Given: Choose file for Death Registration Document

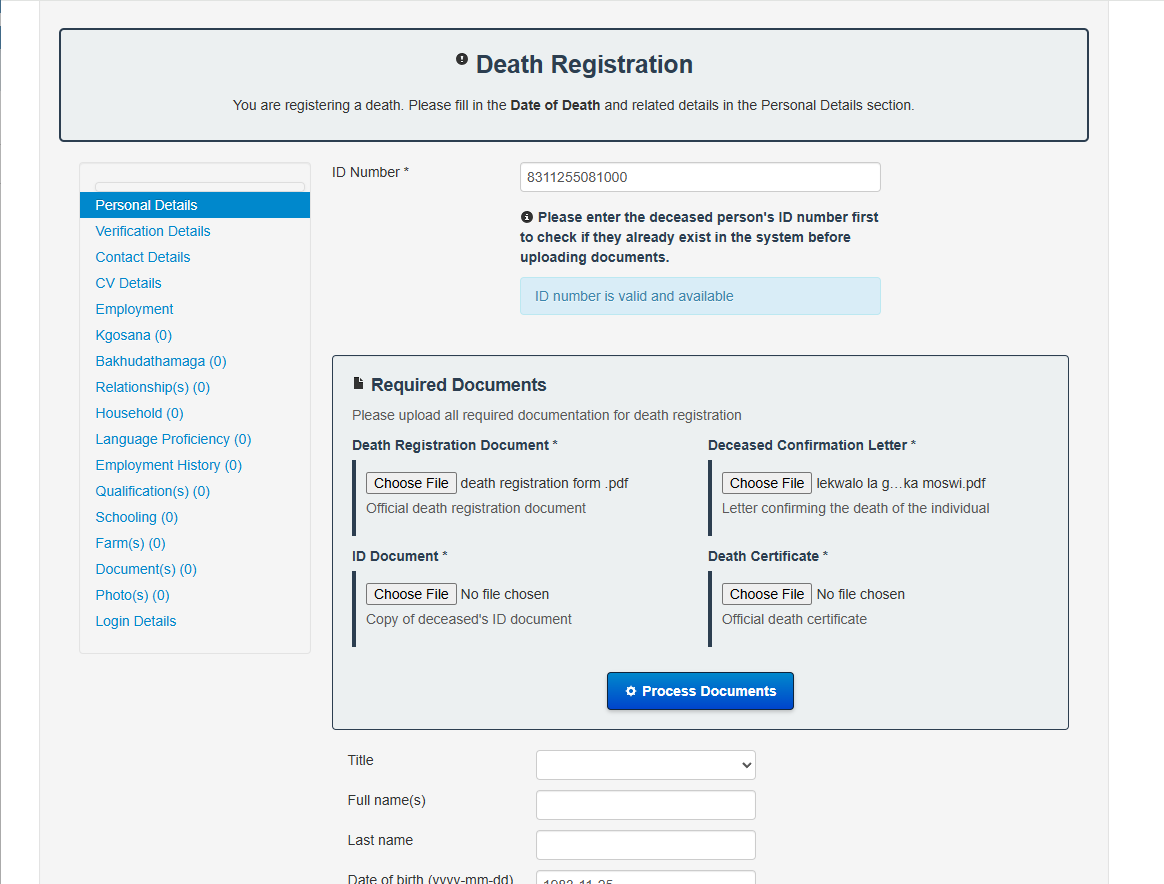Looking at the screenshot, I should [x=411, y=483].
